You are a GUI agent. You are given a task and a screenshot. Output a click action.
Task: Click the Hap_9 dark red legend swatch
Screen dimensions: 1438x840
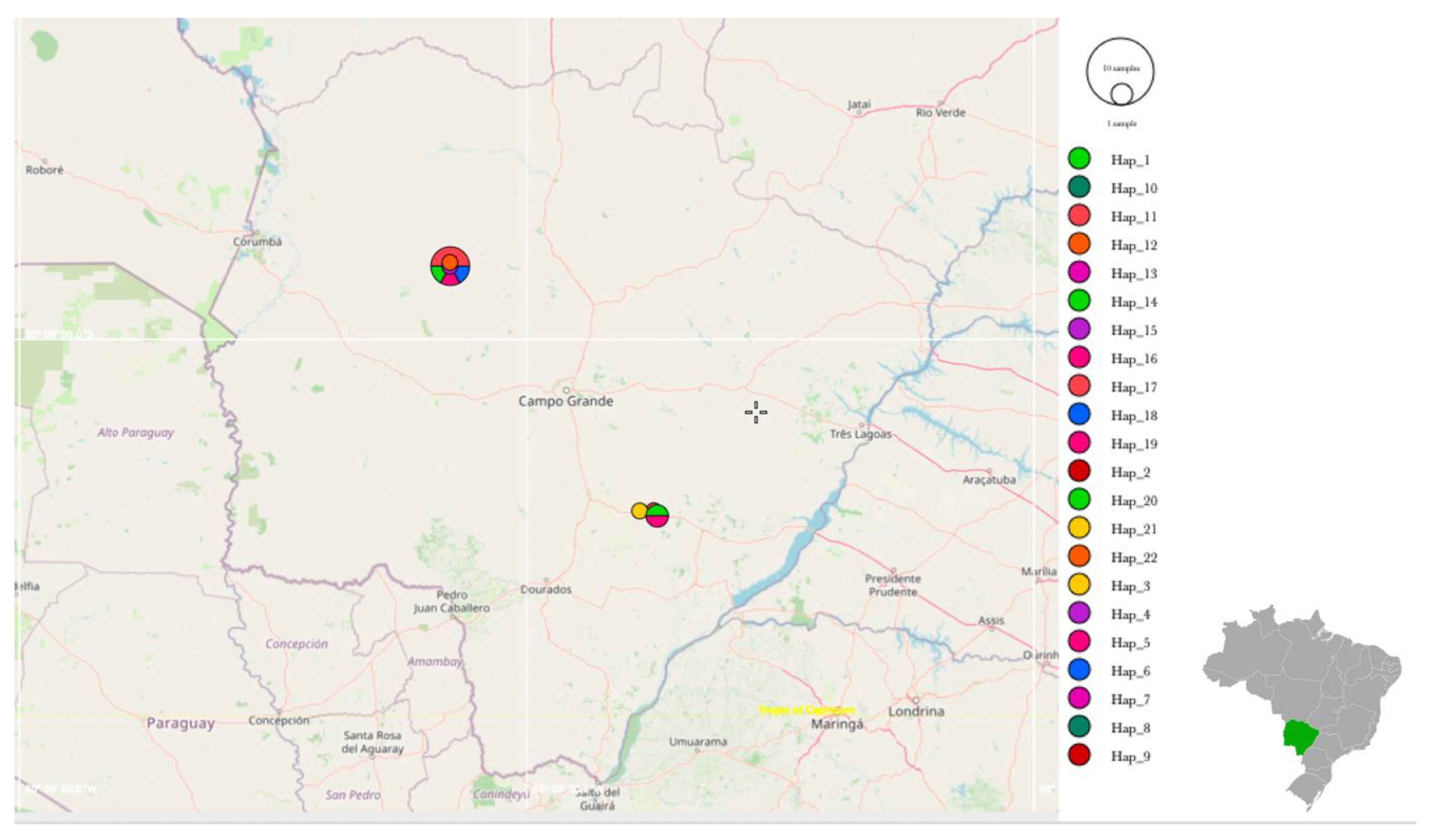(x=1079, y=755)
